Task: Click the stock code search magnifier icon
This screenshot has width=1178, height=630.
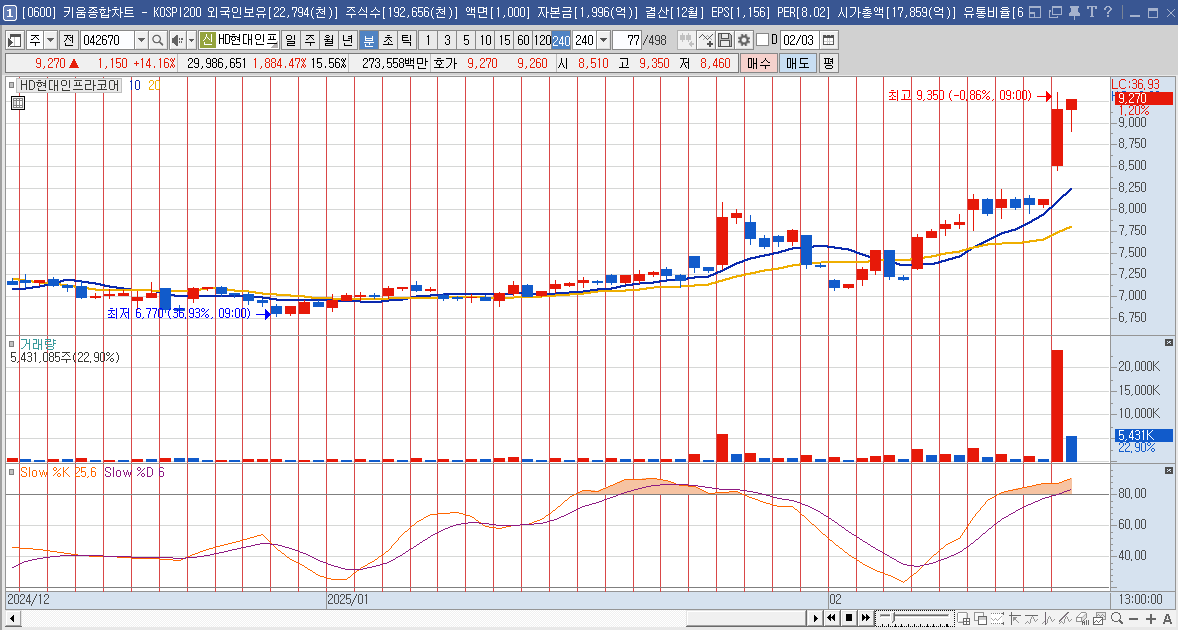Action: pos(157,40)
